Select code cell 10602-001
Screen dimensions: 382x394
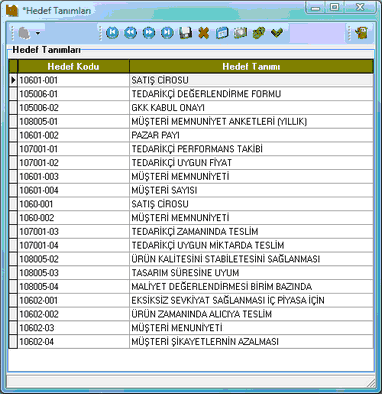point(73,300)
